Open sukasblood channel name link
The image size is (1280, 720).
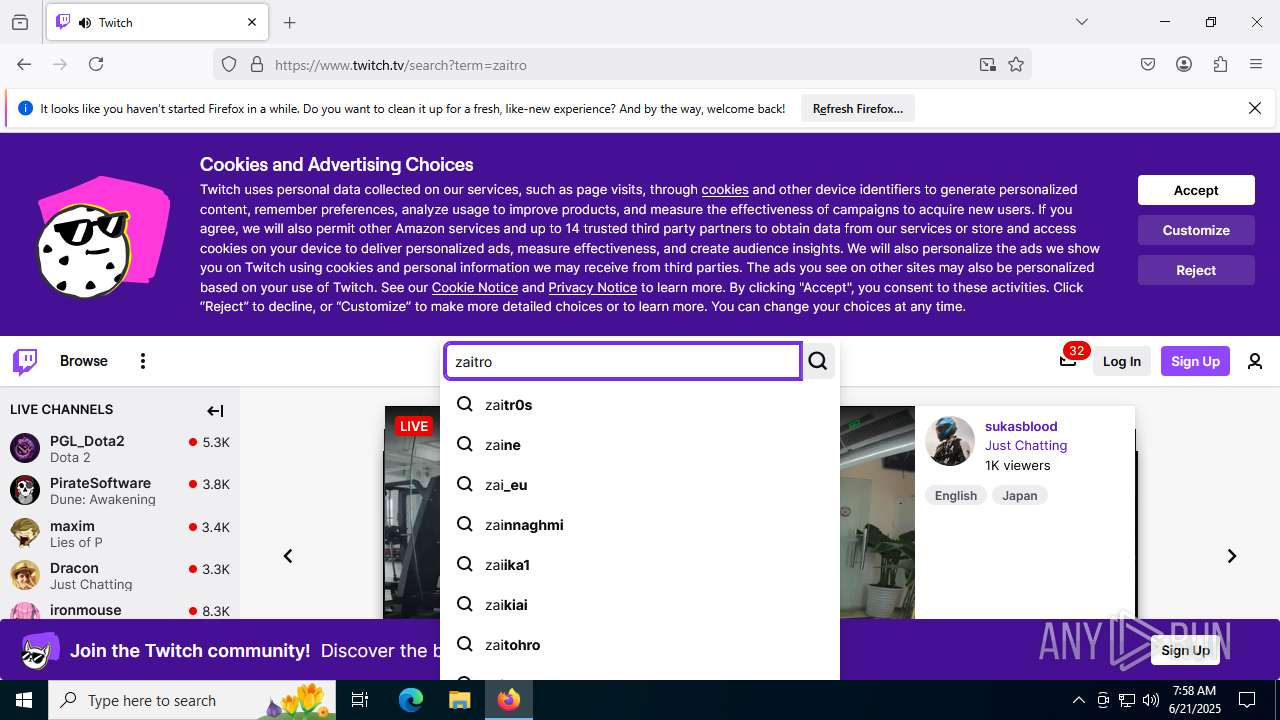coord(1021,426)
